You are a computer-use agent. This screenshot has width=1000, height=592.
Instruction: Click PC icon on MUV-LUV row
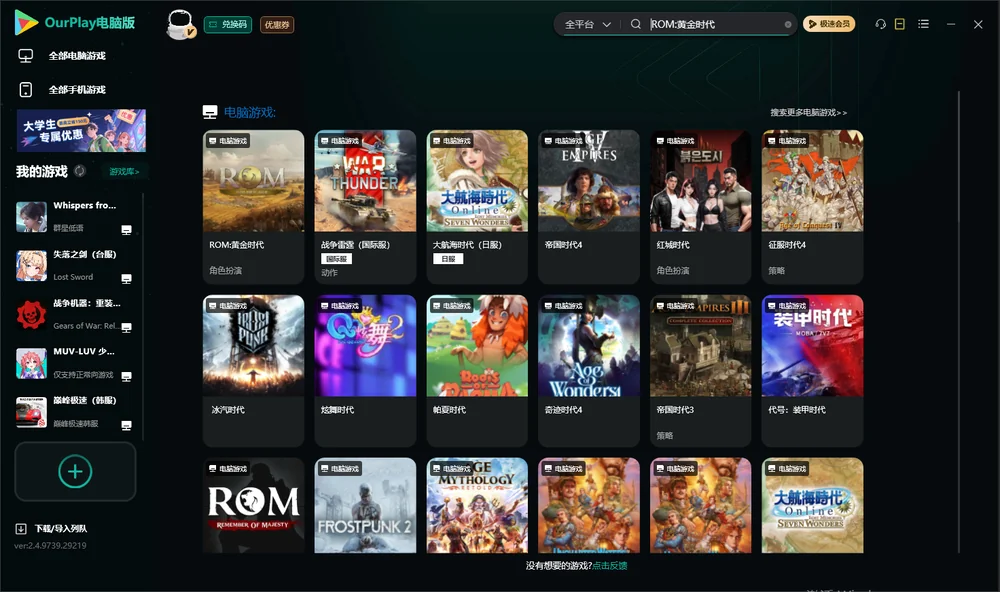click(126, 376)
